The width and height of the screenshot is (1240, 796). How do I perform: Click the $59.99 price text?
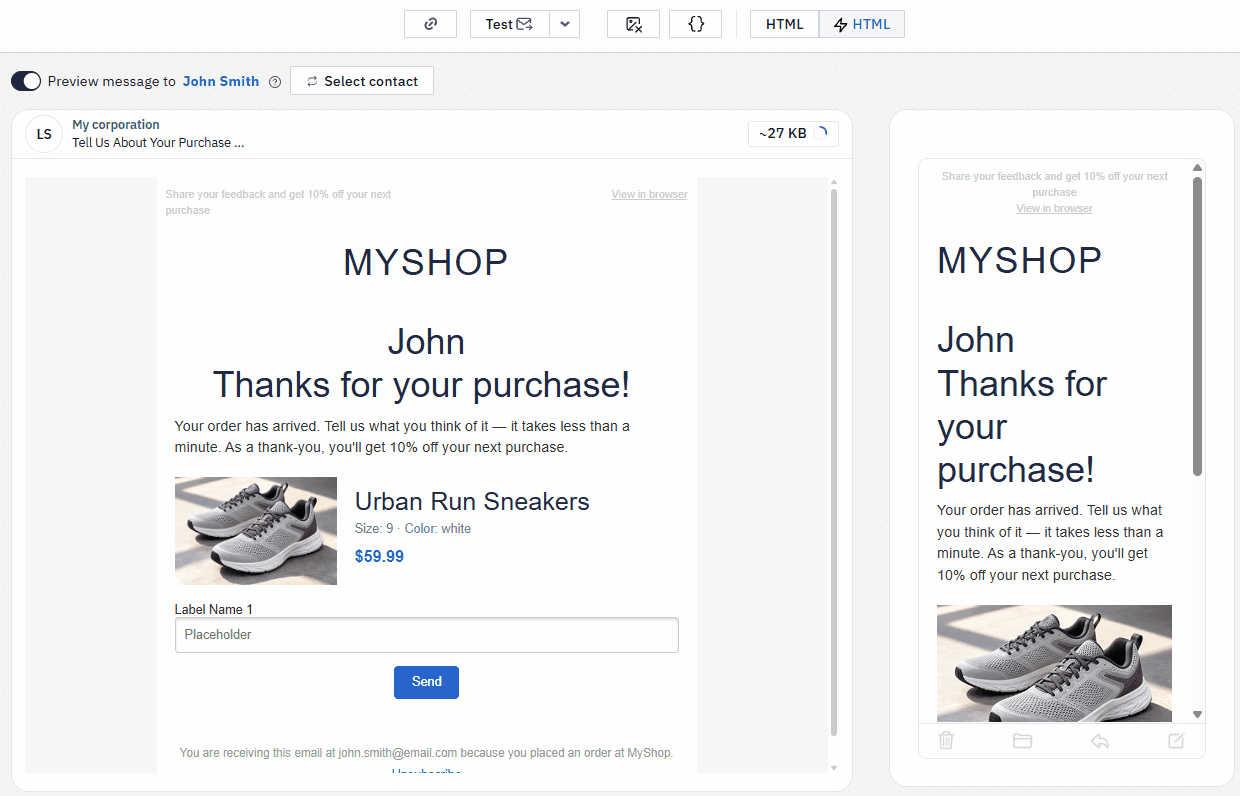point(379,556)
